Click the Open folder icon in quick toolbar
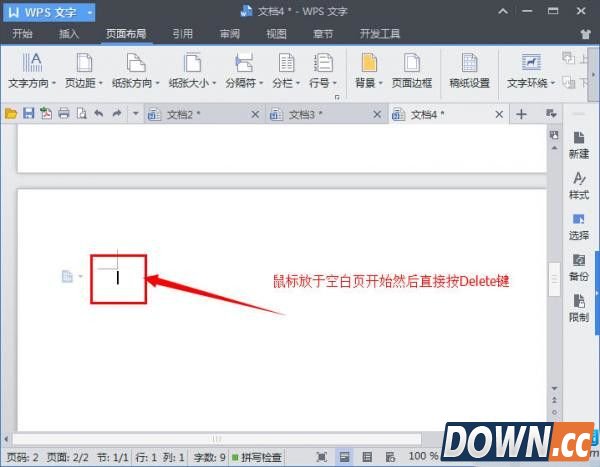The width and height of the screenshot is (600, 467). click(11, 114)
